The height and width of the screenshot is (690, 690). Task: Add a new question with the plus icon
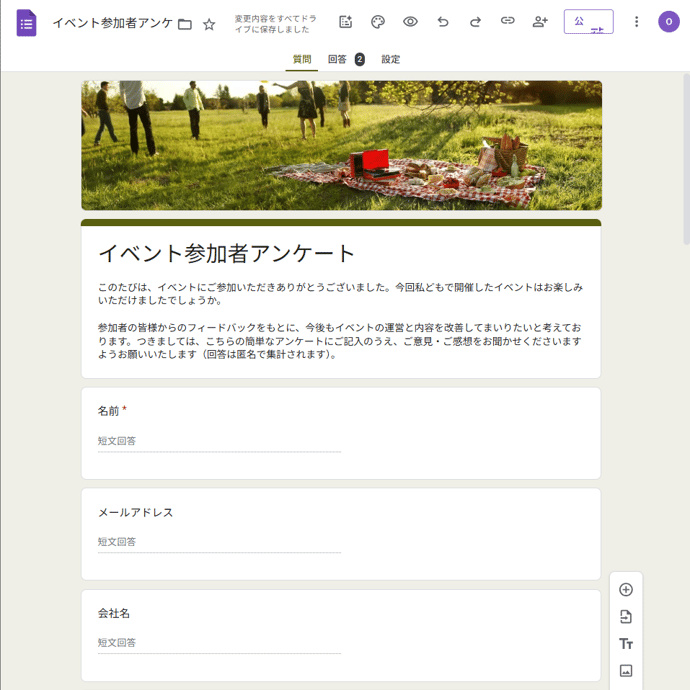626,590
